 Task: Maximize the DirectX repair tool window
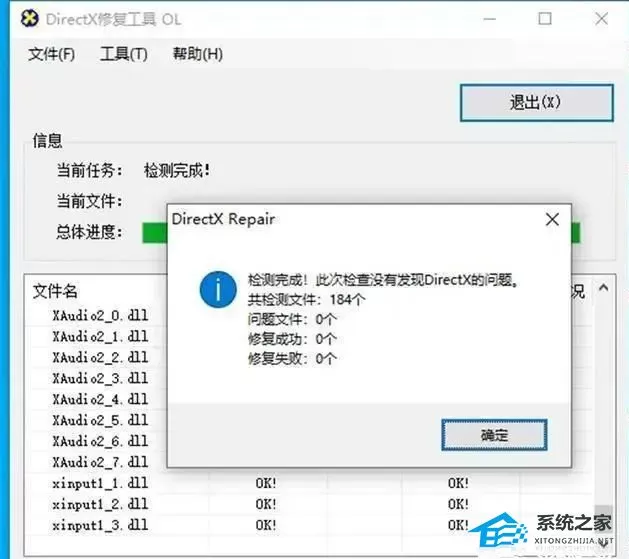[x=545, y=18]
